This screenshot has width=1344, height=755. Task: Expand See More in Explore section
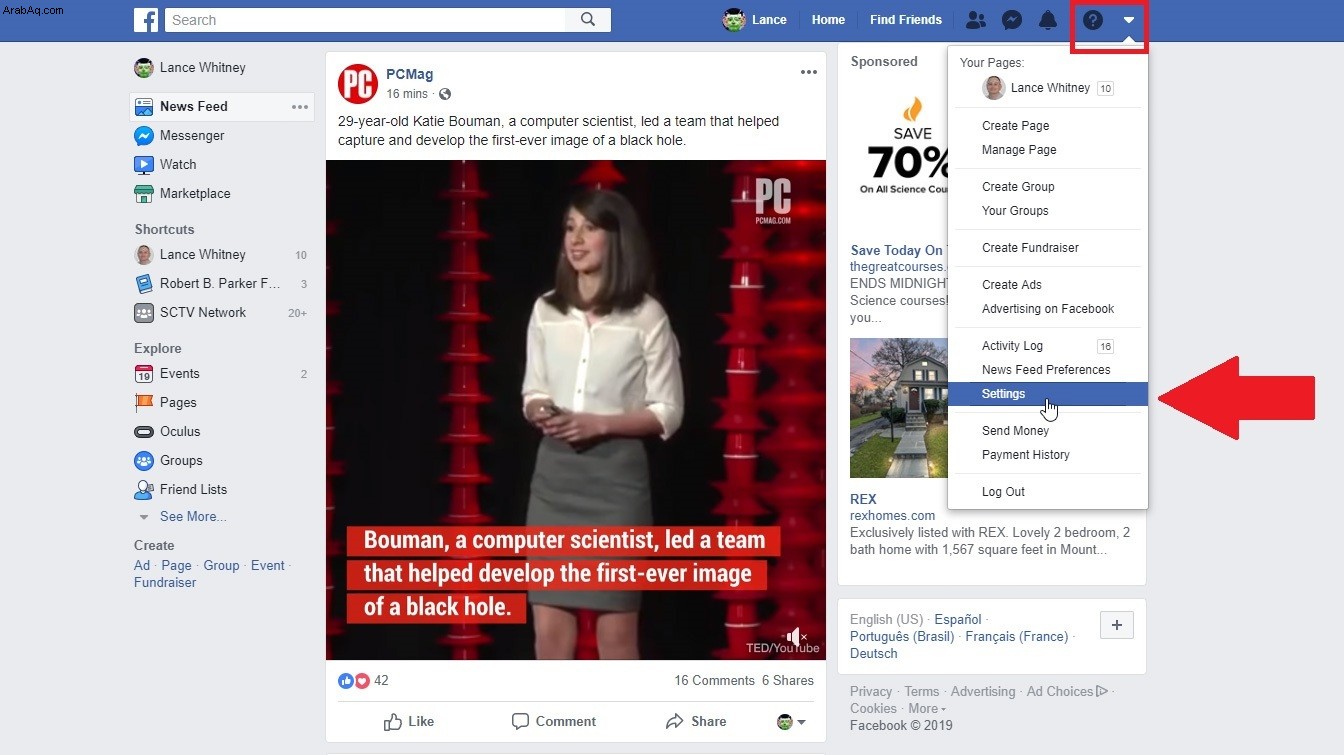point(193,517)
